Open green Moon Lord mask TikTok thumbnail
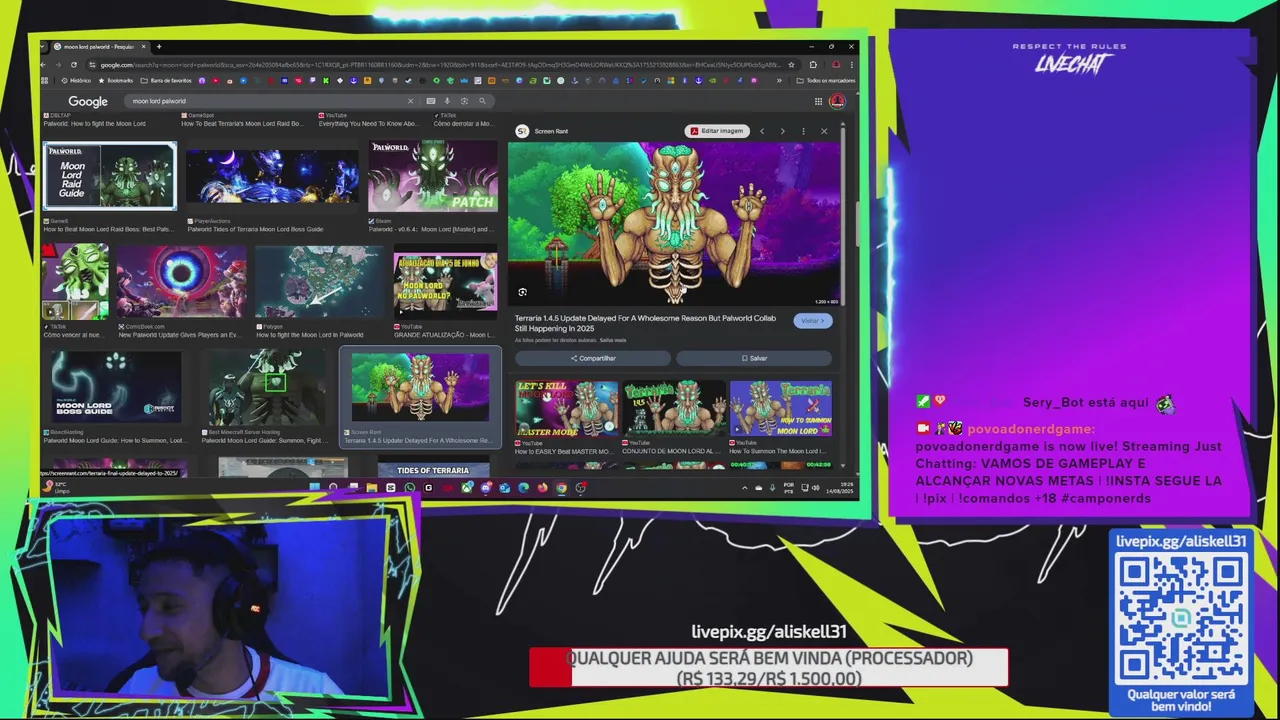Viewport: 1280px width, 720px height. point(76,281)
